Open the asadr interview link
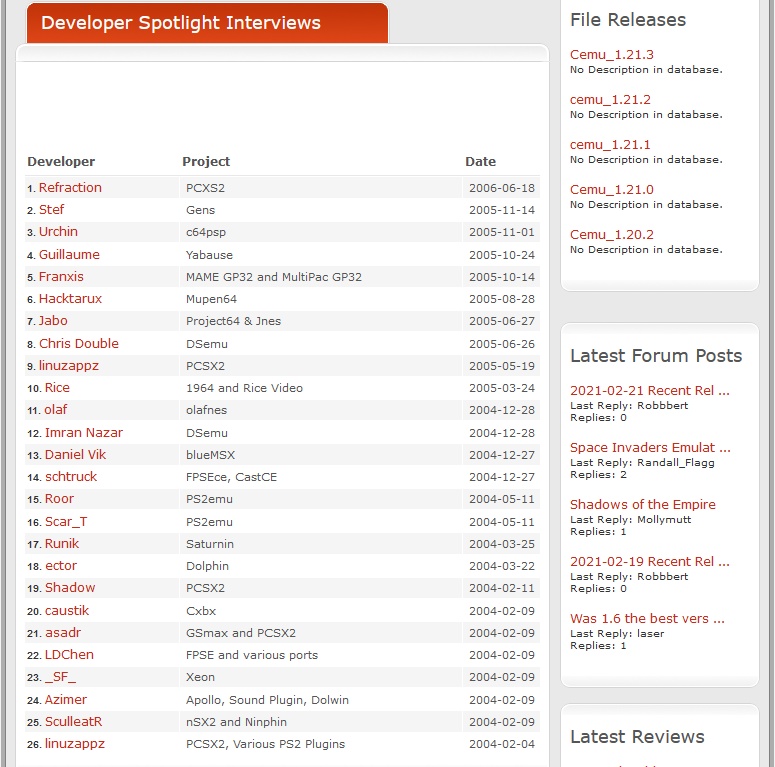The image size is (775, 767). [x=63, y=633]
